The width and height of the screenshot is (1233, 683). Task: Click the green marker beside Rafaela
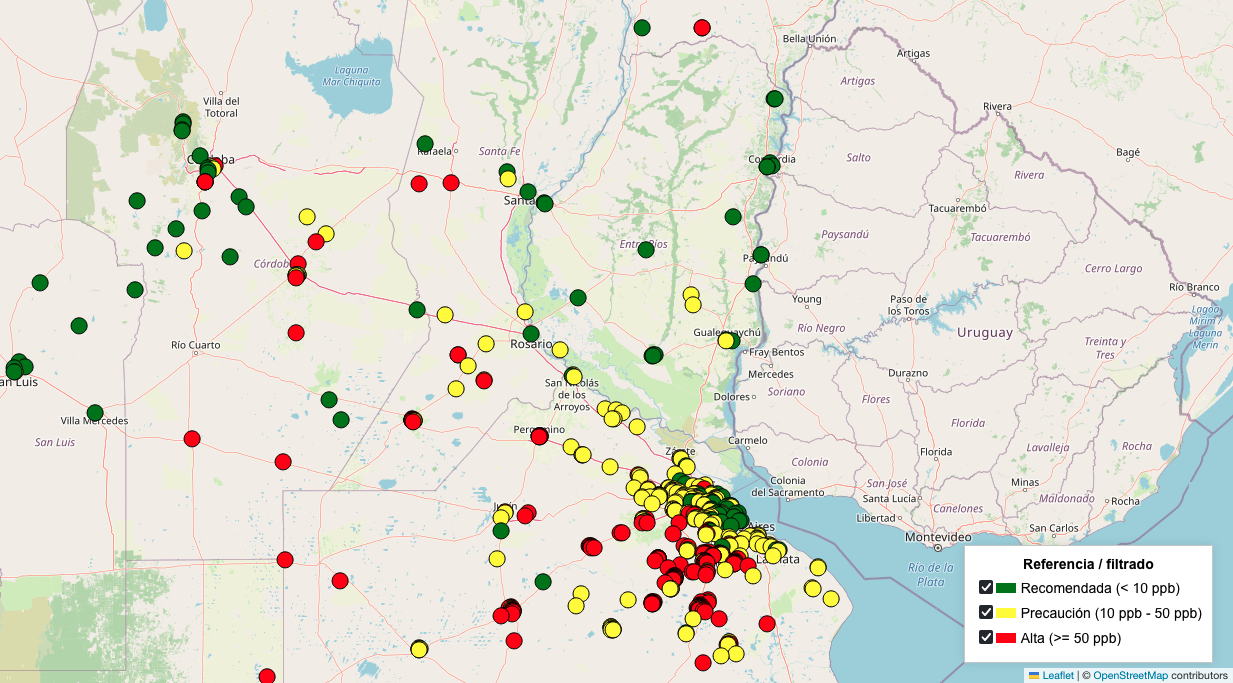pos(425,144)
